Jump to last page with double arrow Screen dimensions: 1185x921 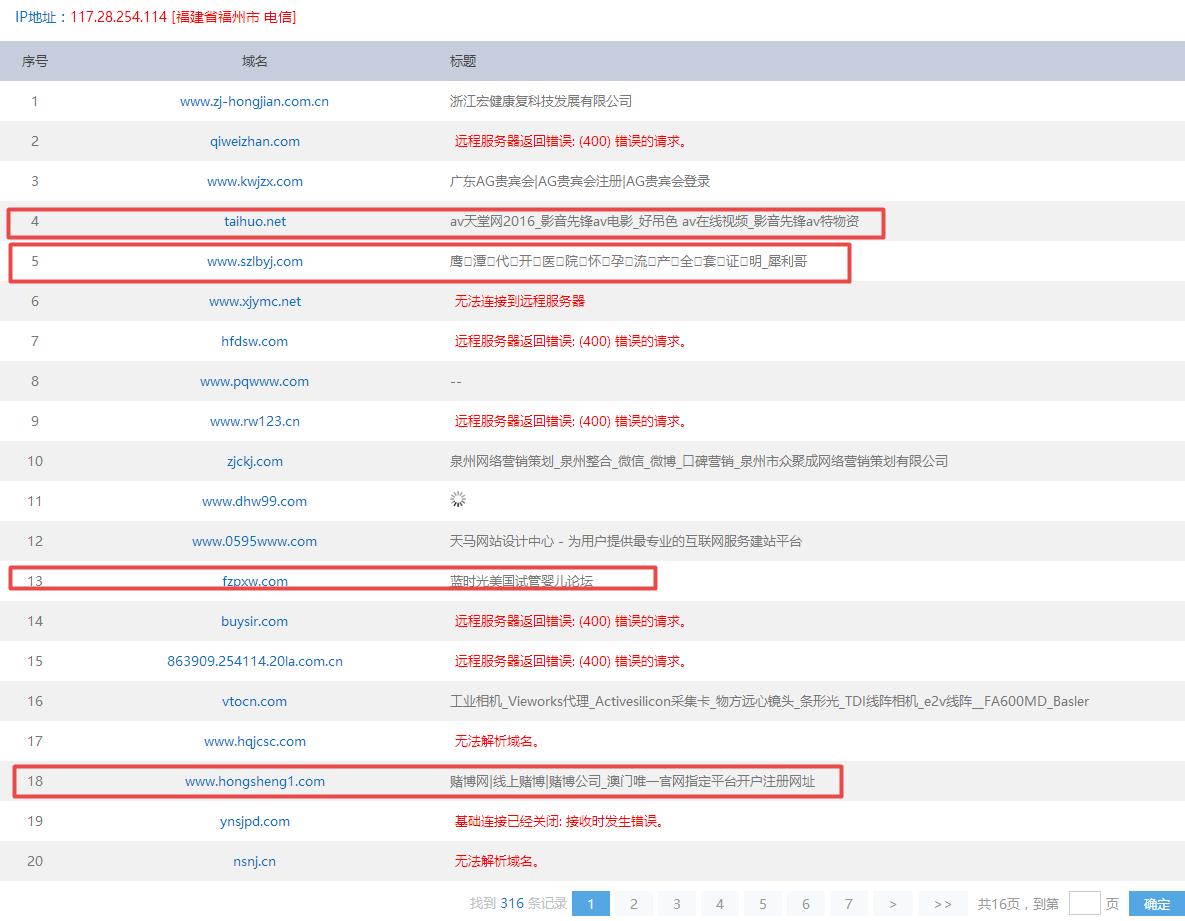(x=942, y=904)
